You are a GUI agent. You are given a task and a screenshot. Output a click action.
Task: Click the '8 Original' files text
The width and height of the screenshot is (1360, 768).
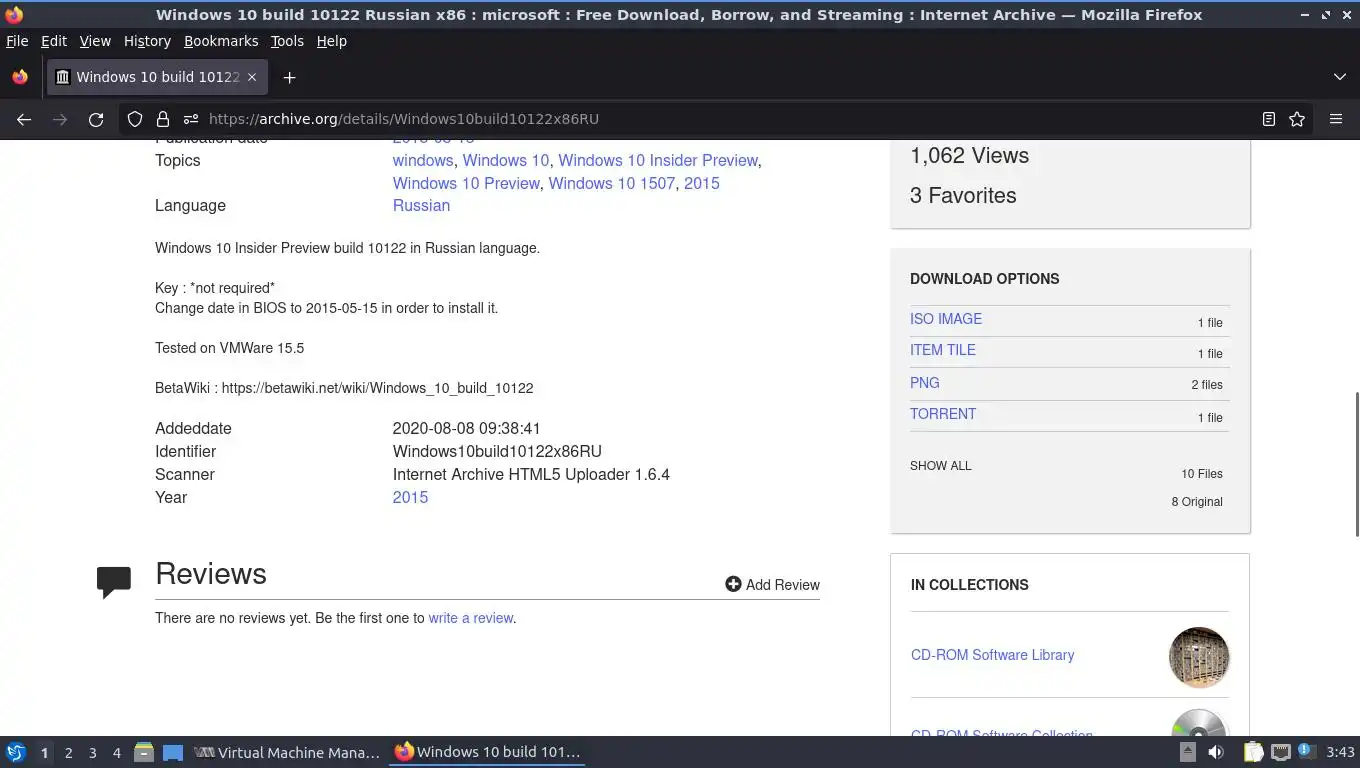click(1197, 502)
